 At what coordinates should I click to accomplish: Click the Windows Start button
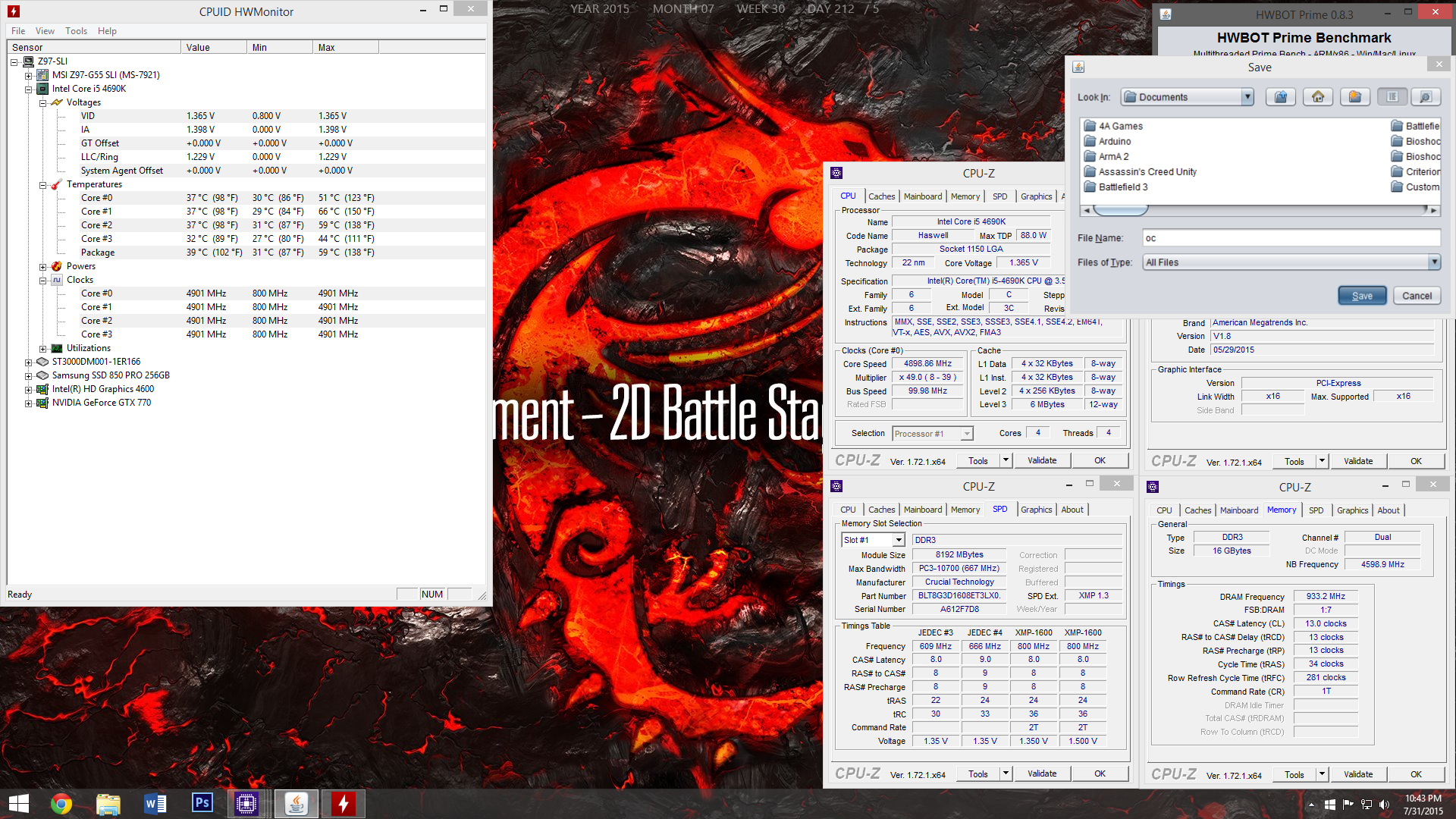[19, 804]
